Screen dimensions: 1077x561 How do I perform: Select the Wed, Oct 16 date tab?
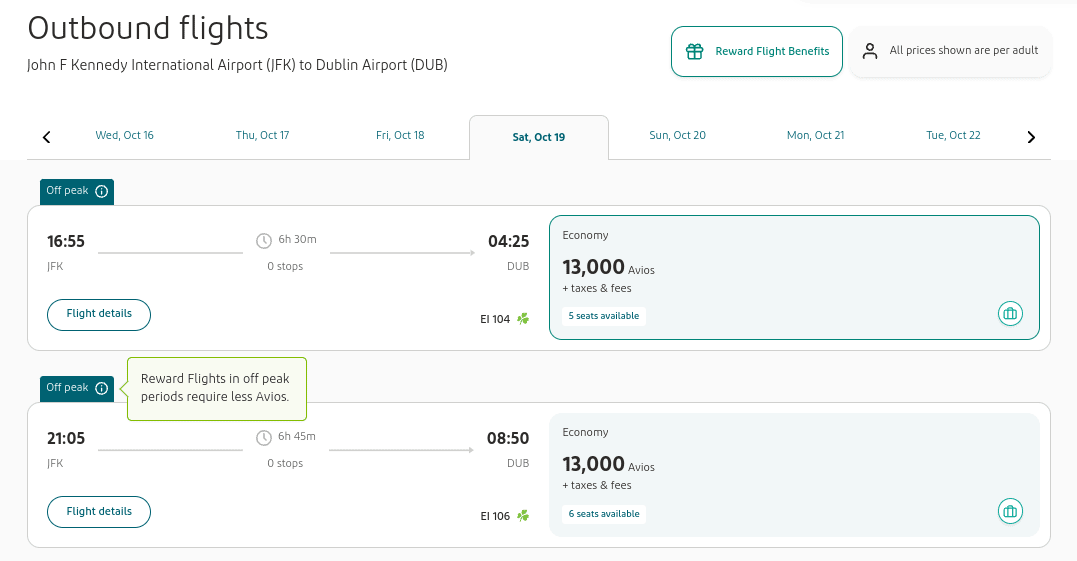tap(124, 135)
